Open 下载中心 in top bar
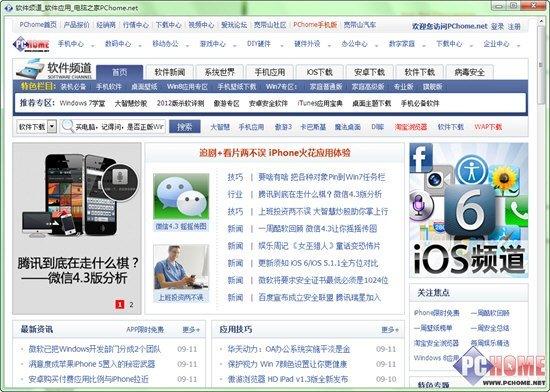 [168, 25]
